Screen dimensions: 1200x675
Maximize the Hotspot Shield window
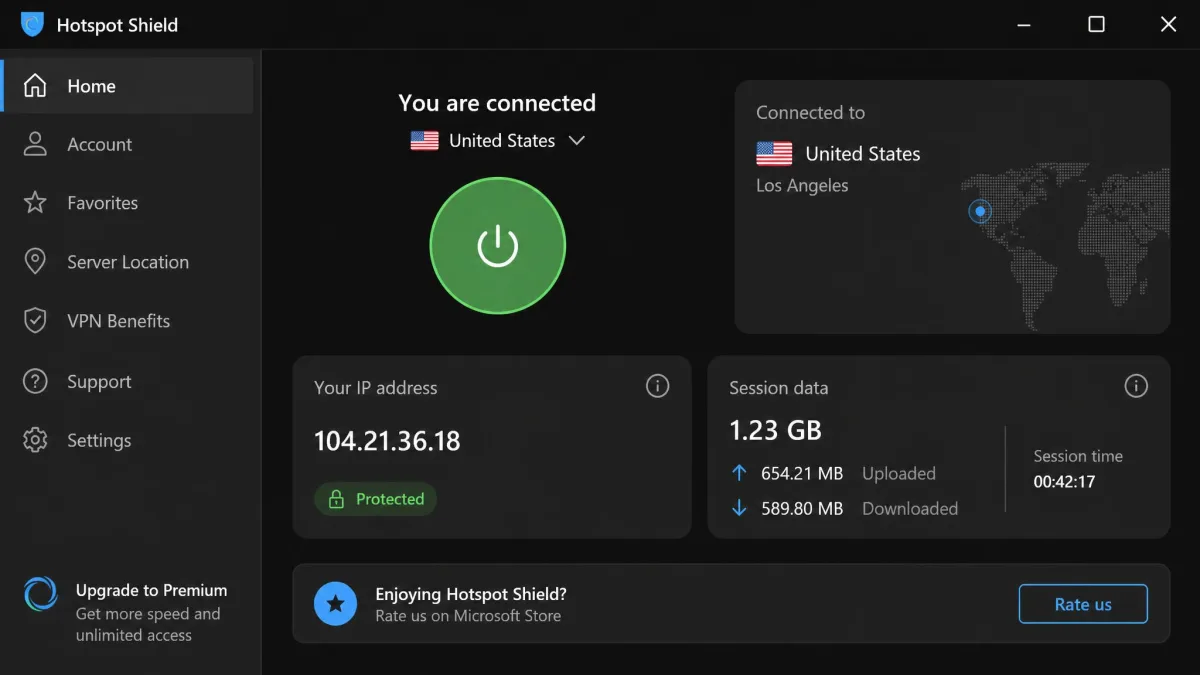point(1096,24)
